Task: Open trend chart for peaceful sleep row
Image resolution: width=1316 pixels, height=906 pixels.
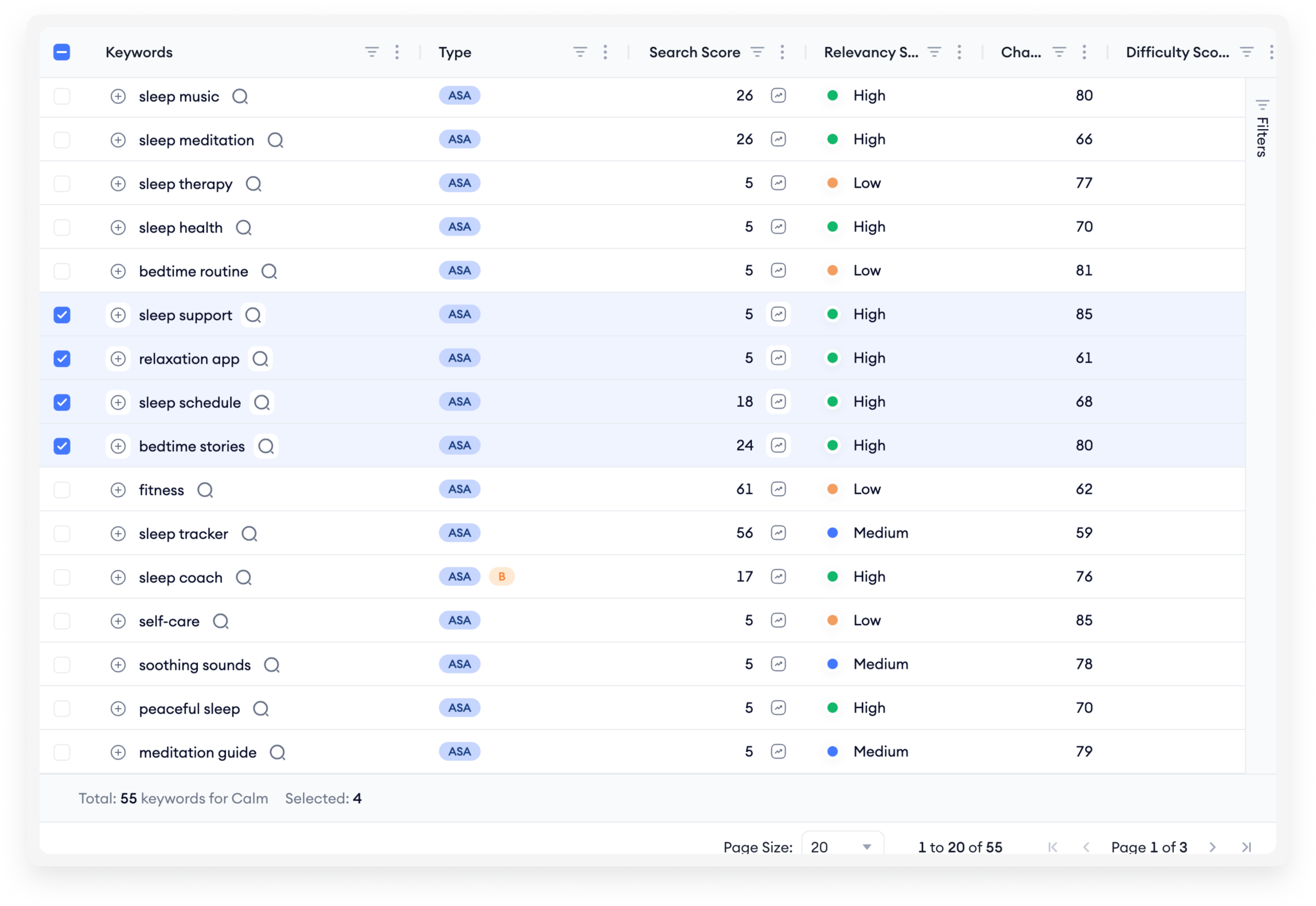Action: 778,708
